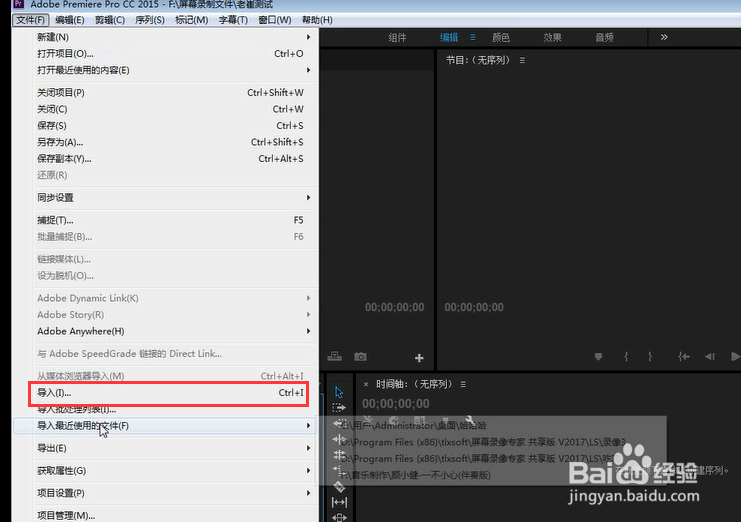Expand the 项目设置(P) submenu

coord(308,493)
